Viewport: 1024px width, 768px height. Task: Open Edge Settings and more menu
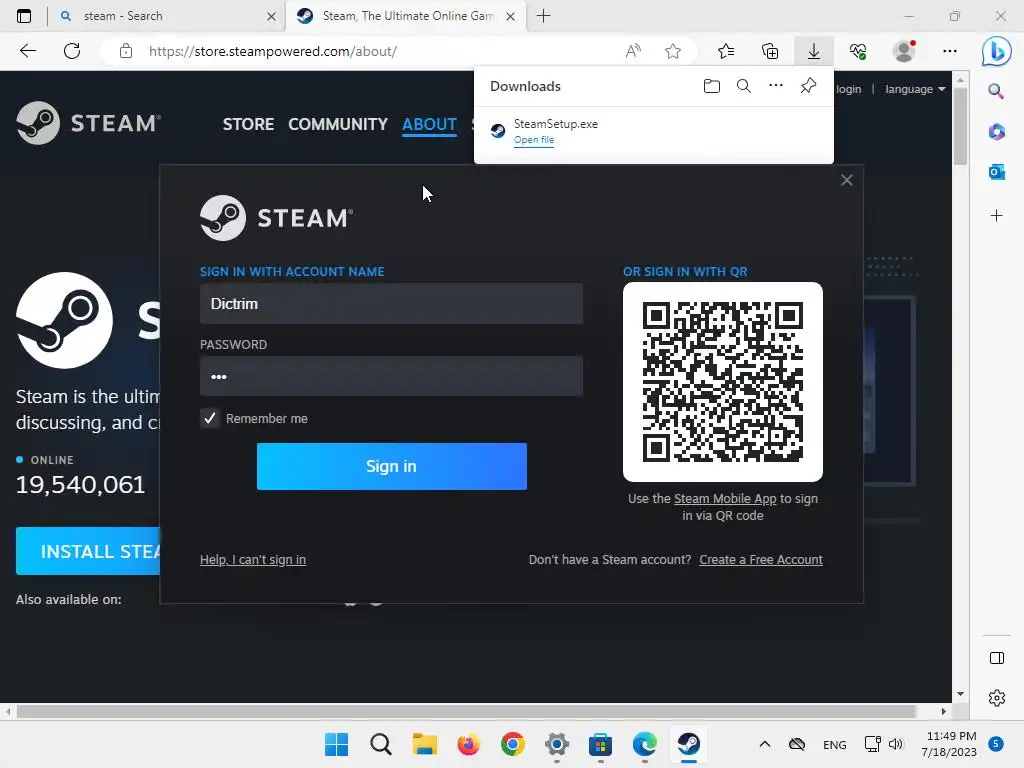tap(950, 51)
